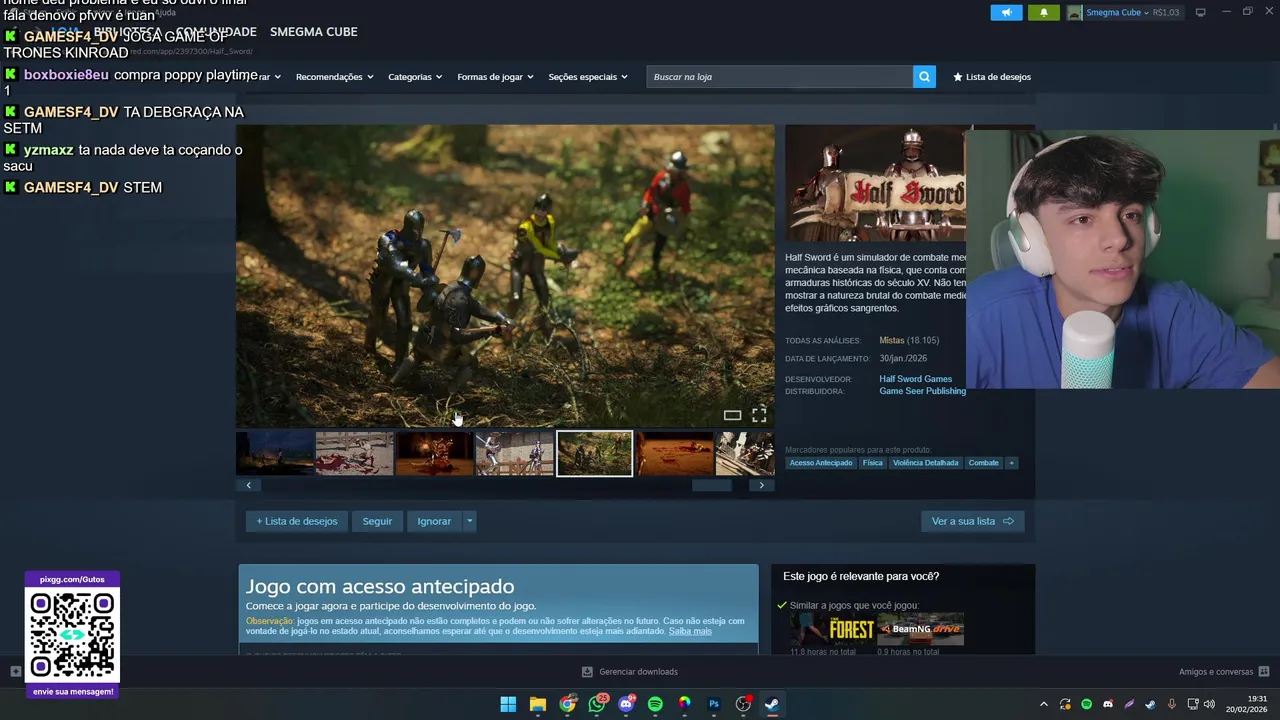The width and height of the screenshot is (1280, 720).
Task: Select the first dark night screenshot thumbnail
Action: coord(275,453)
